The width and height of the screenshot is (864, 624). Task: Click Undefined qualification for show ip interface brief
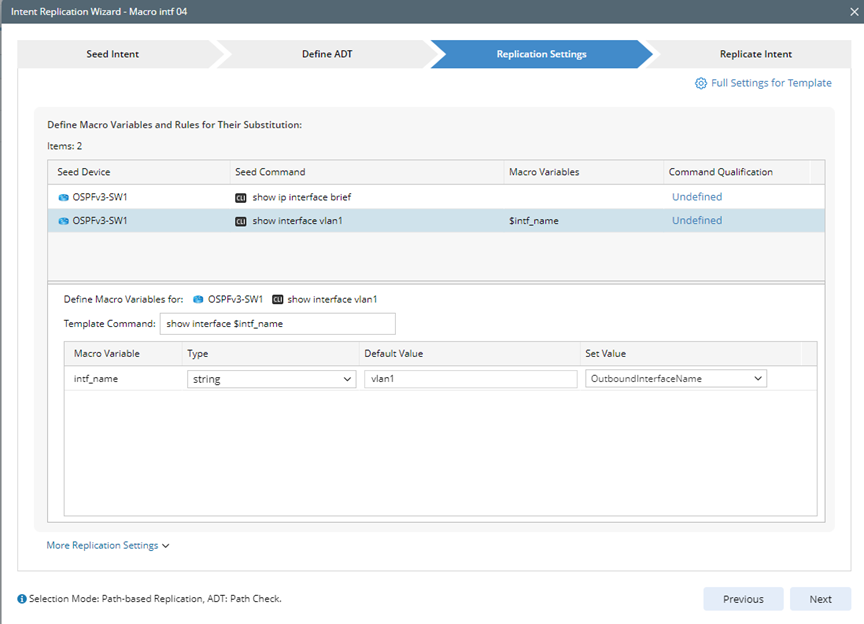point(696,197)
